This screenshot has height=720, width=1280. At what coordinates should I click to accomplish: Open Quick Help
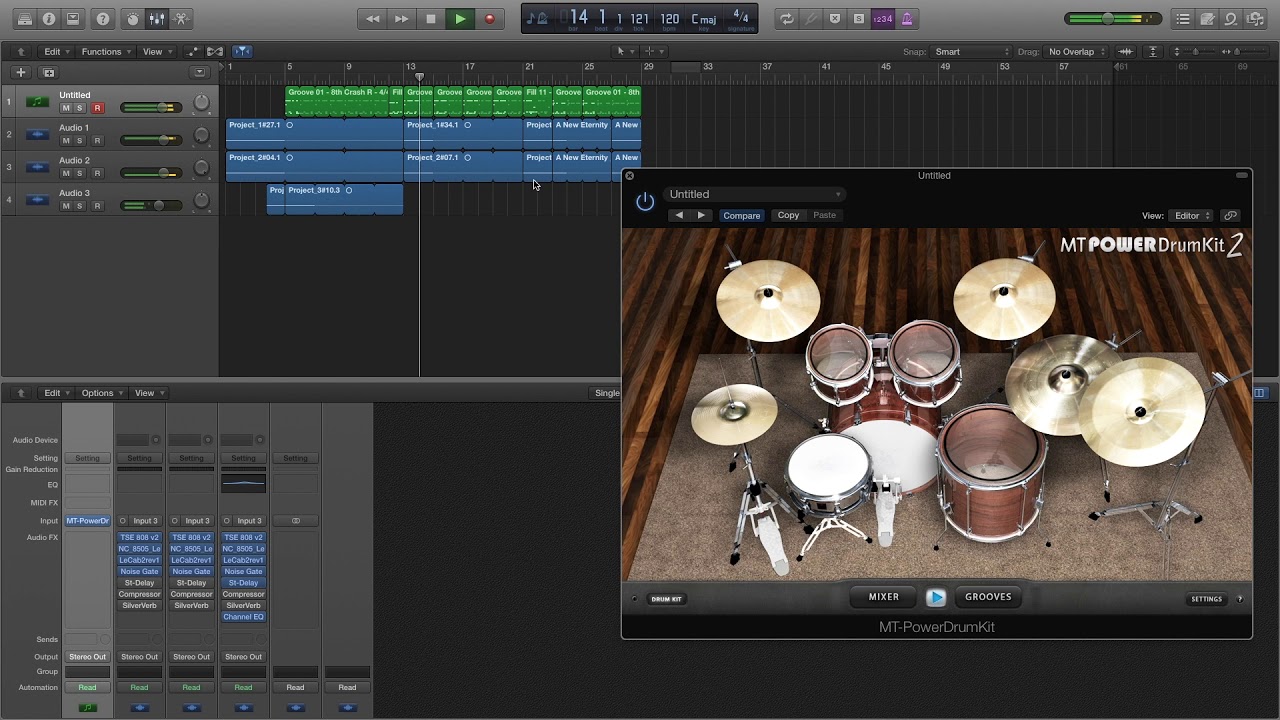(103, 19)
